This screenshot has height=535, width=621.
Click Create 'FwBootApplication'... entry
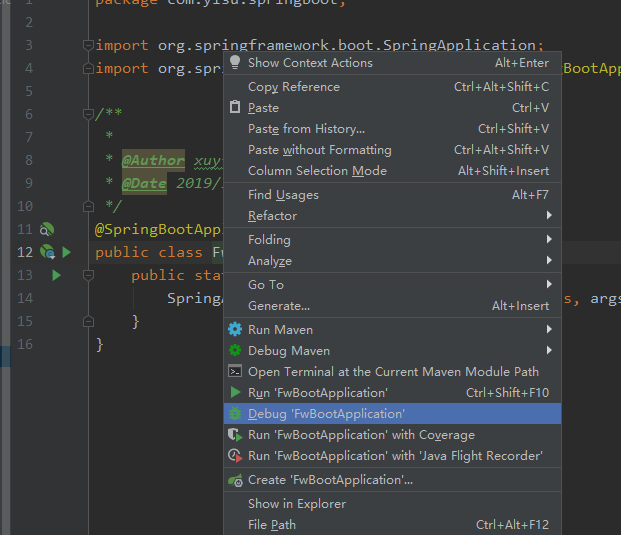click(330, 480)
